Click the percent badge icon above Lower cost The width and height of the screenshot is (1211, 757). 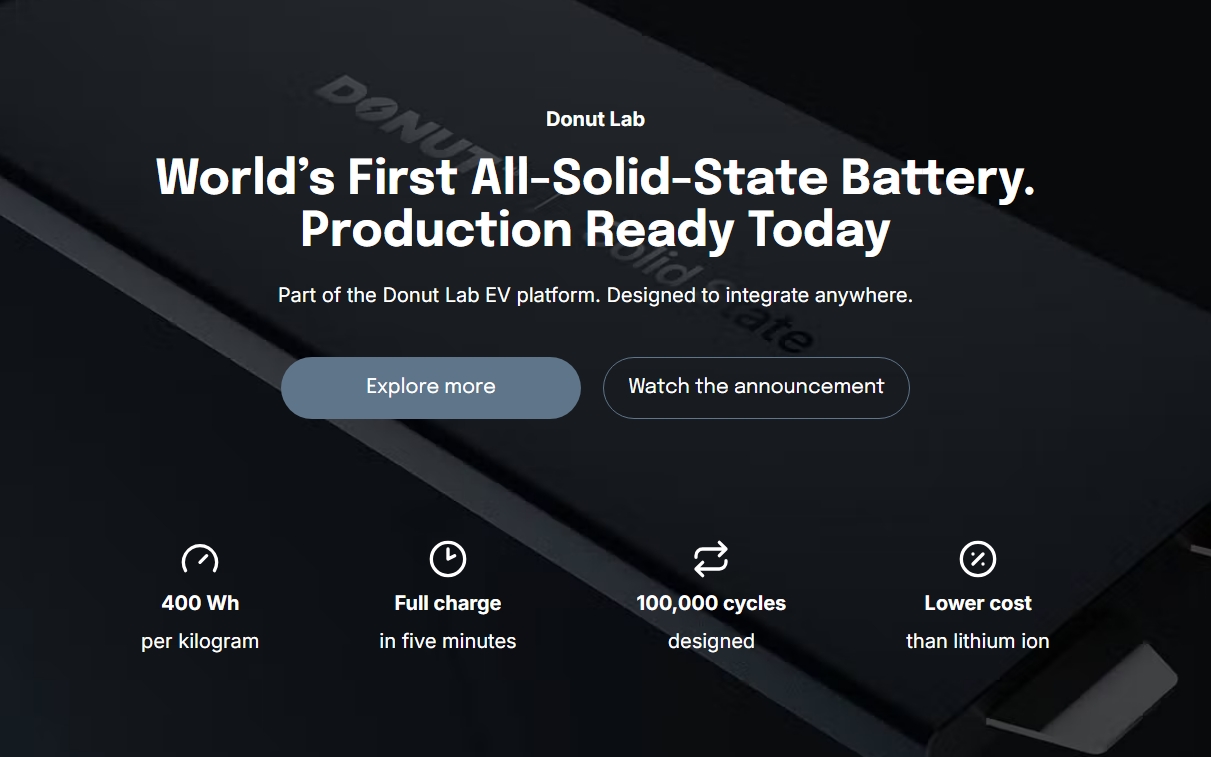978,559
